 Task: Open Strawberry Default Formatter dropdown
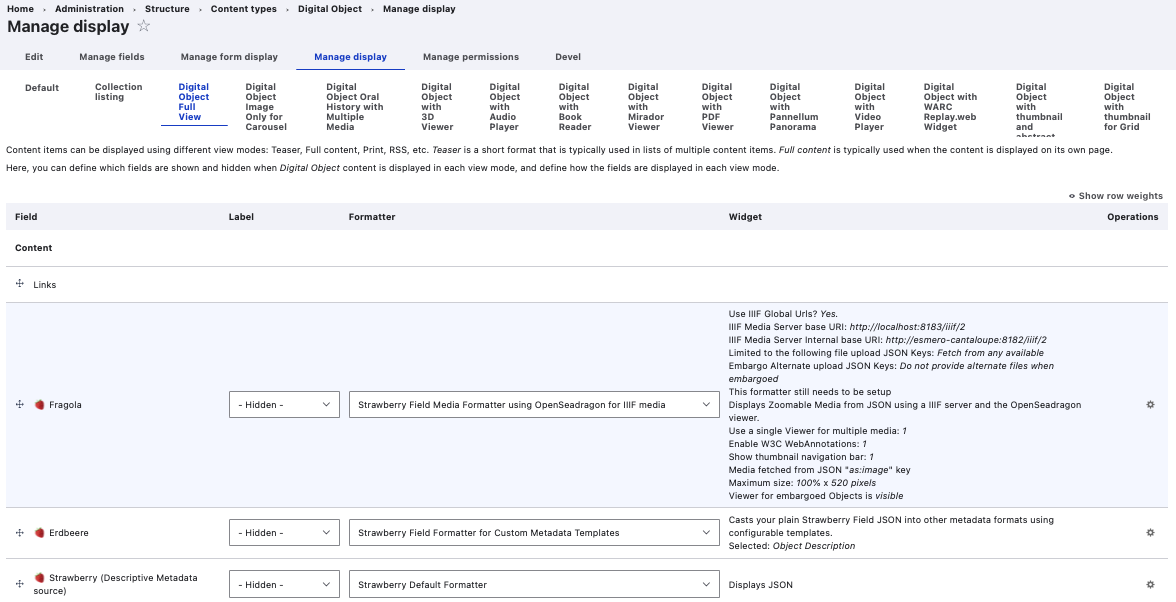pyautogui.click(x=533, y=585)
